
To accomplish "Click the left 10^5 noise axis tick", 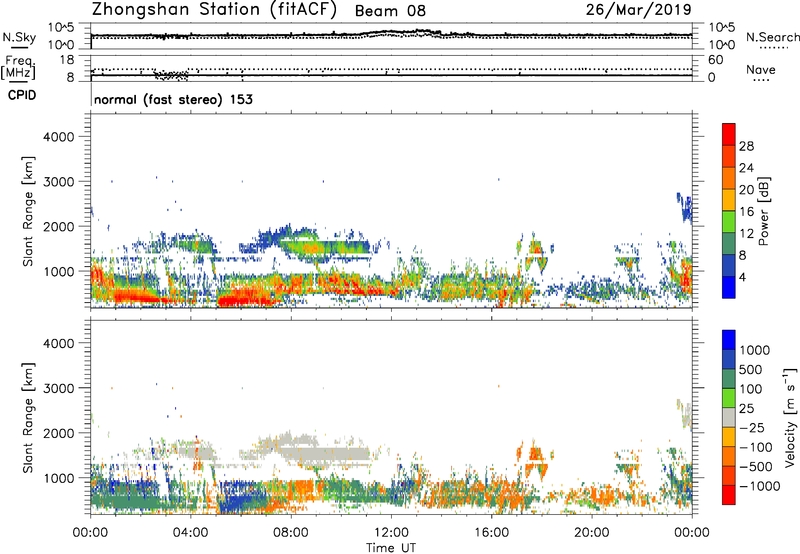I will tap(61, 28).
